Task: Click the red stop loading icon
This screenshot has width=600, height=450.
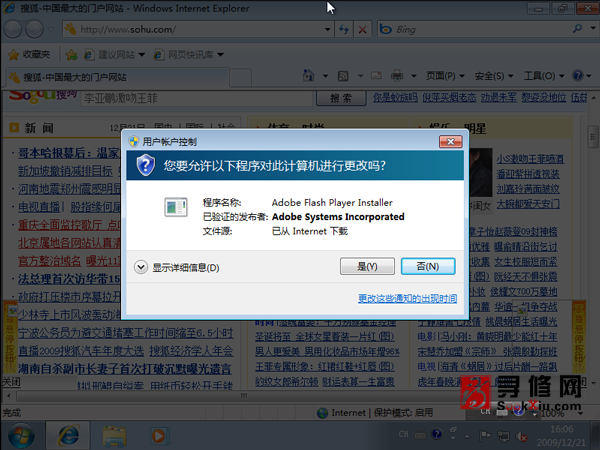Action: coord(362,29)
